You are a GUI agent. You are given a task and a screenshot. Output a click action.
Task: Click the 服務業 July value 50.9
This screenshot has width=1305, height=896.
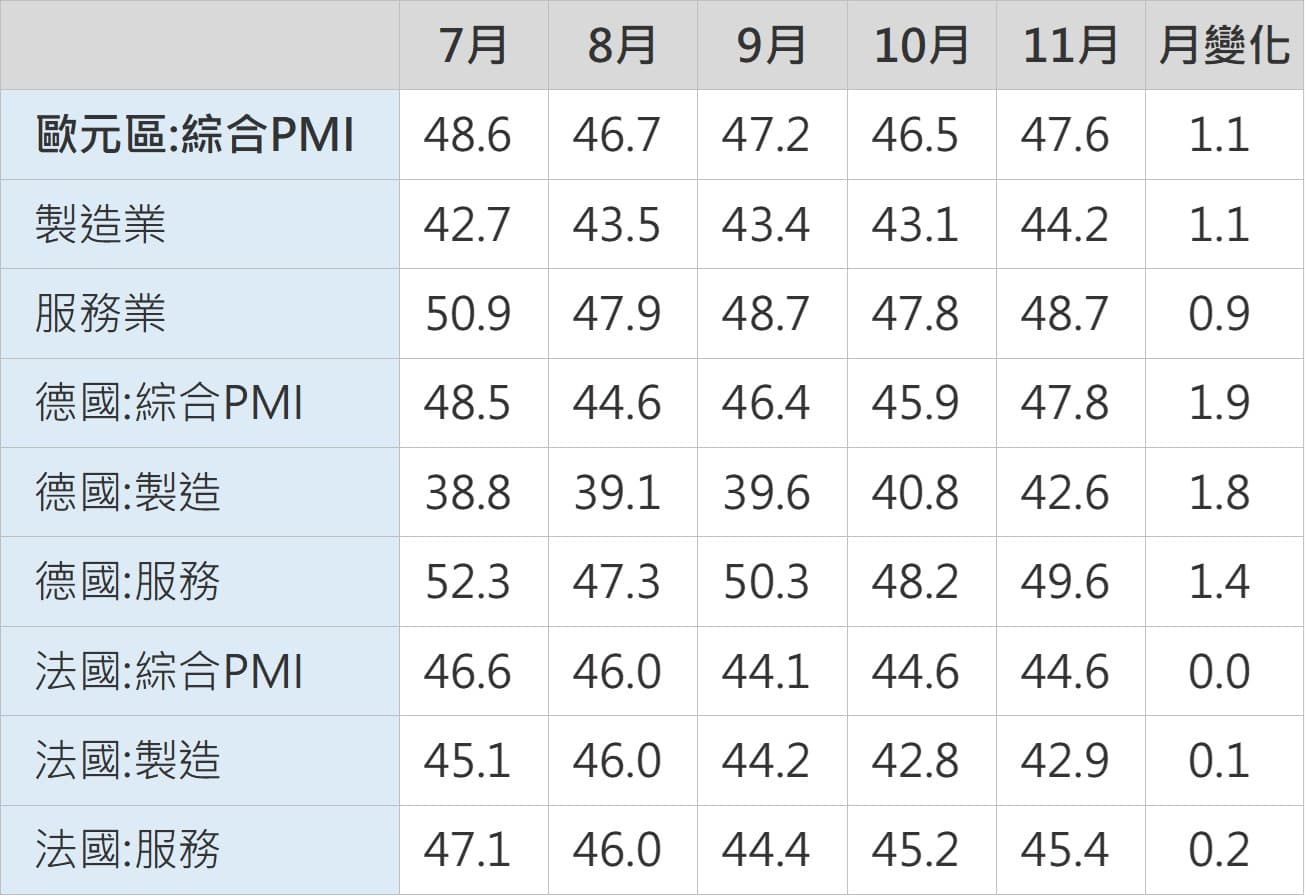pyautogui.click(x=468, y=314)
